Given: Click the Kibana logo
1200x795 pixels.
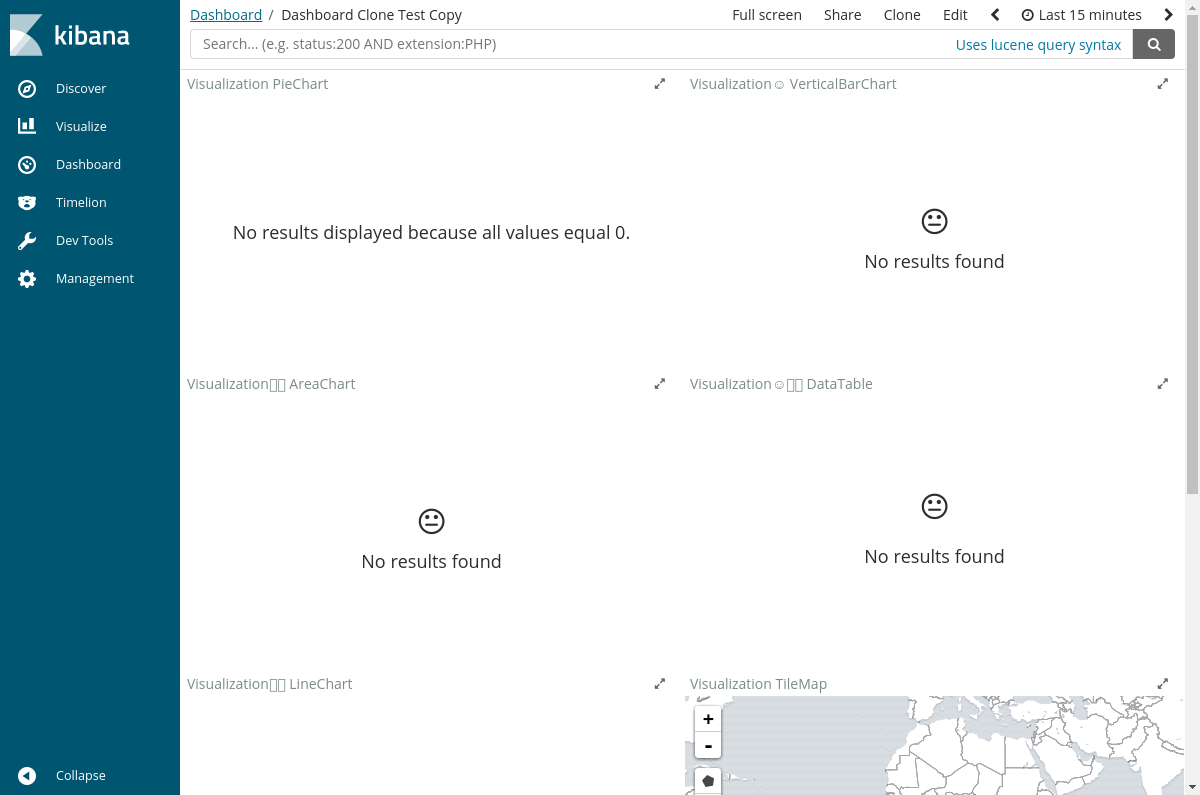Looking at the screenshot, I should [70, 35].
